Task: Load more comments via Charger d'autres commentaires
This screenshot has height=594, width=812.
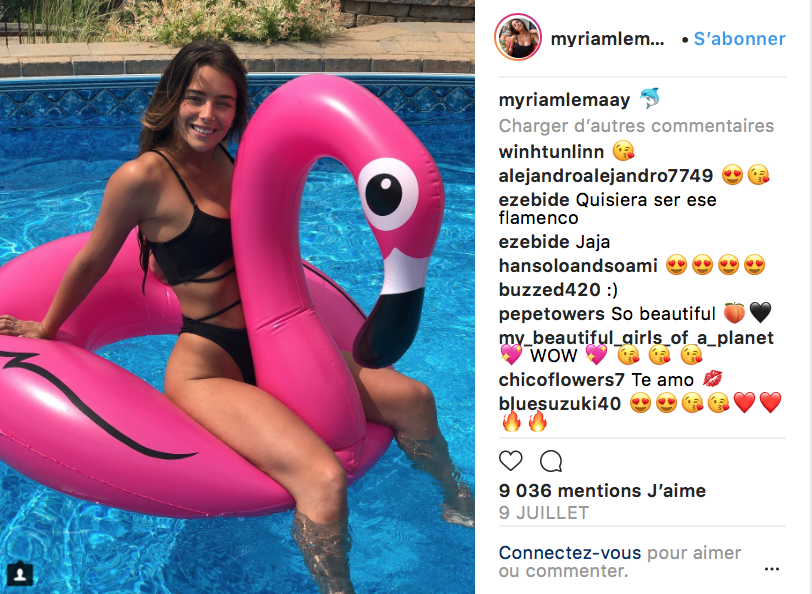Action: [x=636, y=126]
